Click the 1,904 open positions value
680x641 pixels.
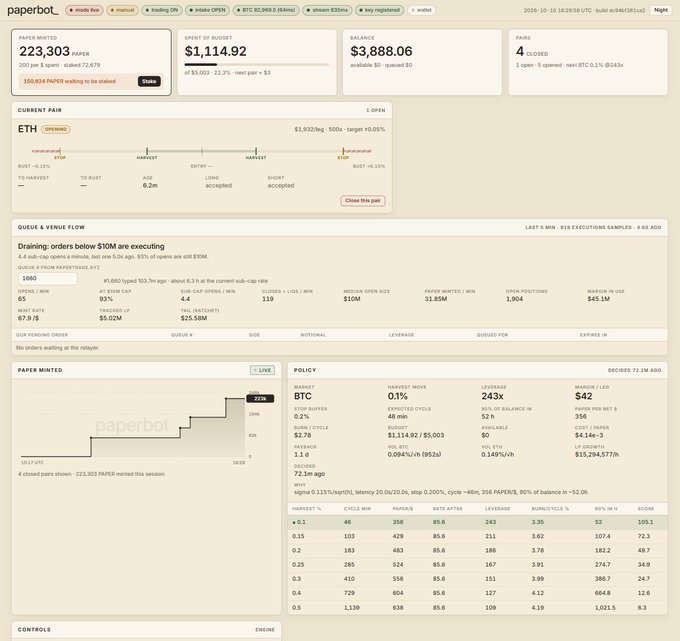coord(514,299)
